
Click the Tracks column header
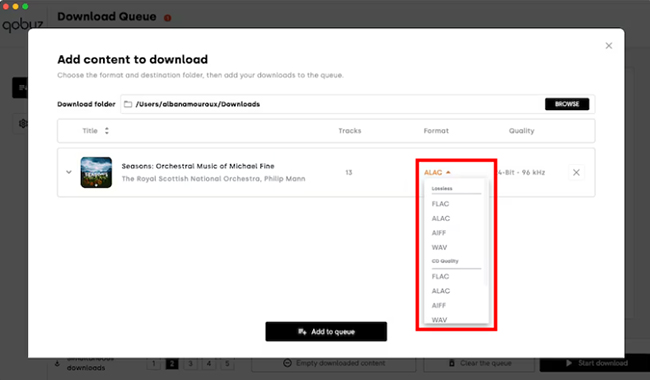[350, 131]
